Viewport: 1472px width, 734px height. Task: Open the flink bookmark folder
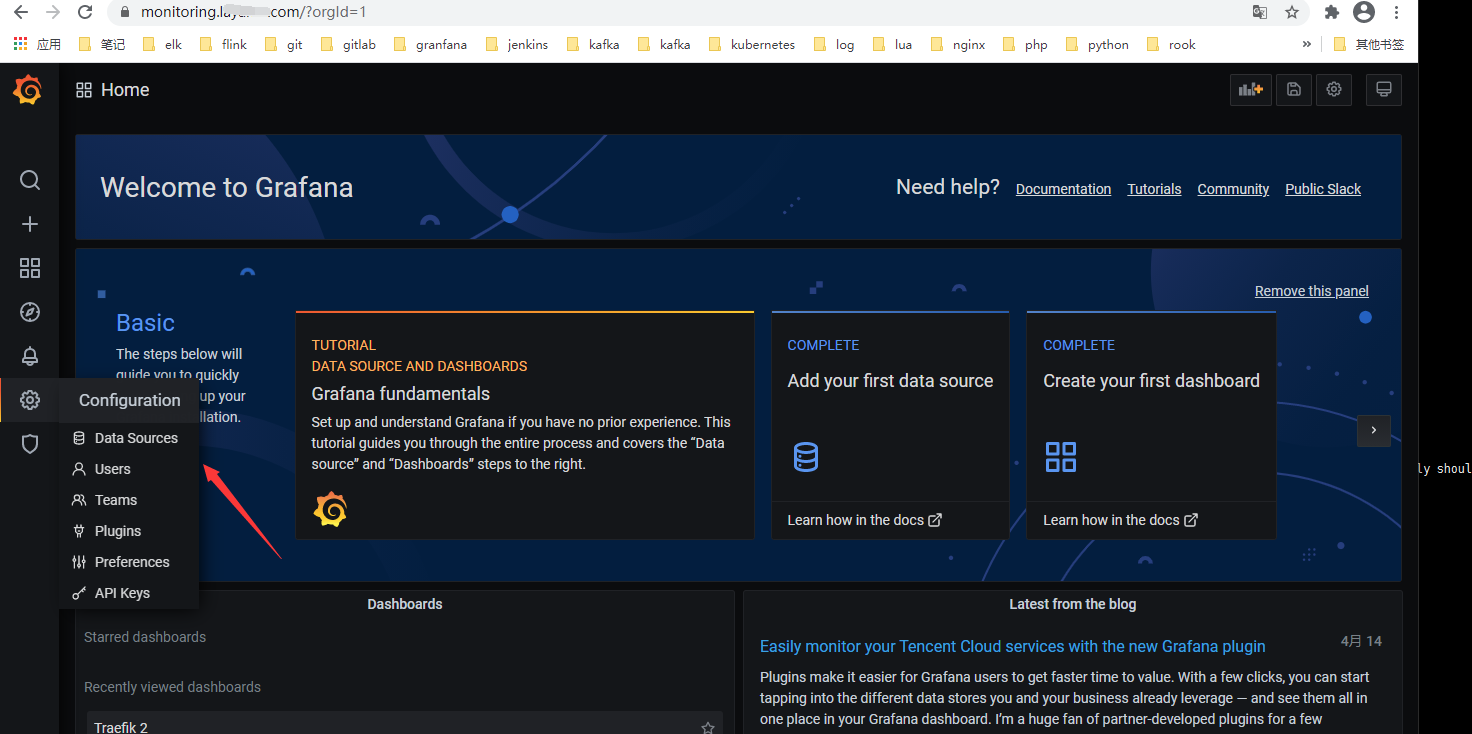pyautogui.click(x=223, y=44)
